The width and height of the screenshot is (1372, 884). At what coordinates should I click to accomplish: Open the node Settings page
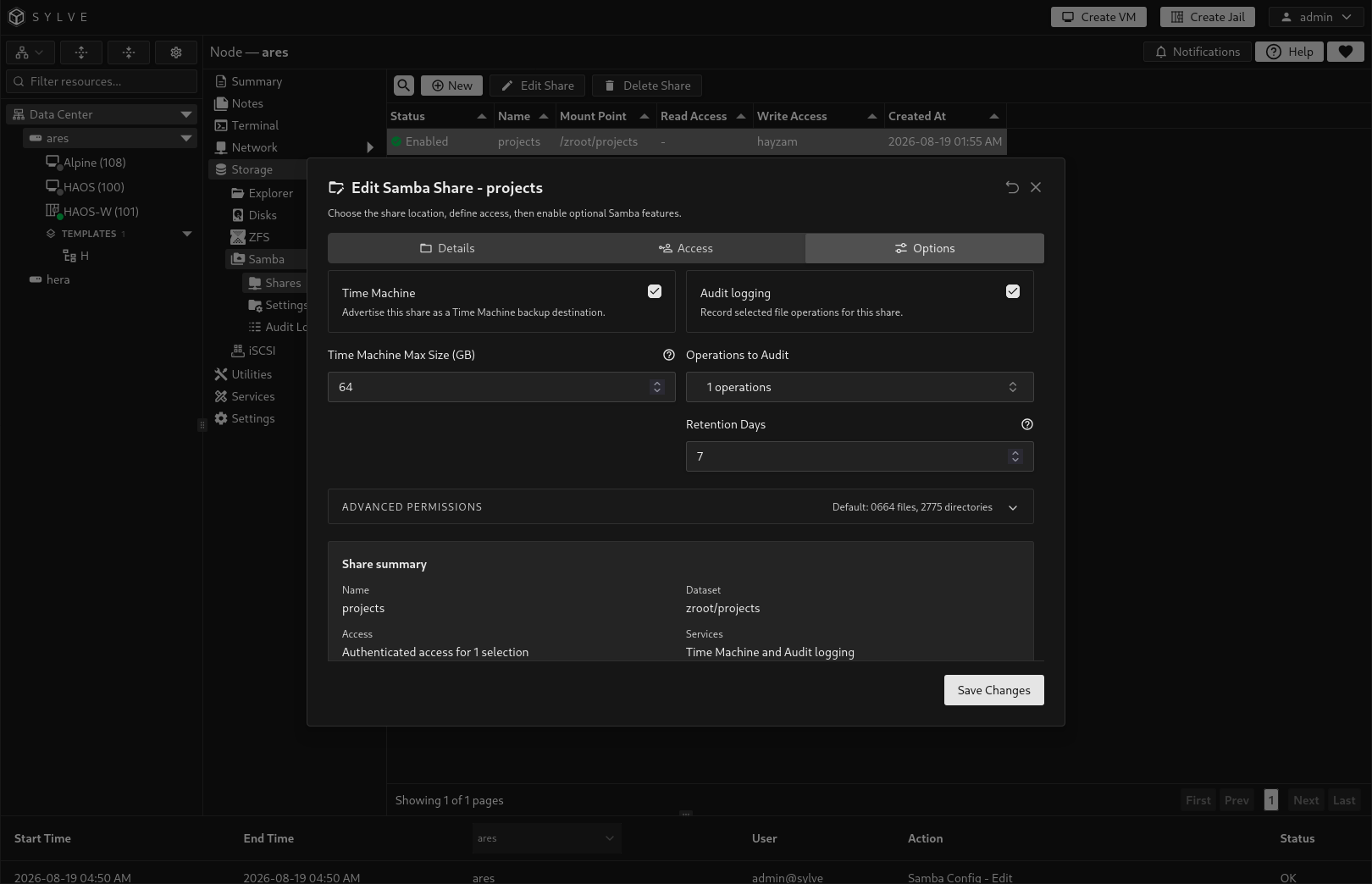tap(245, 418)
